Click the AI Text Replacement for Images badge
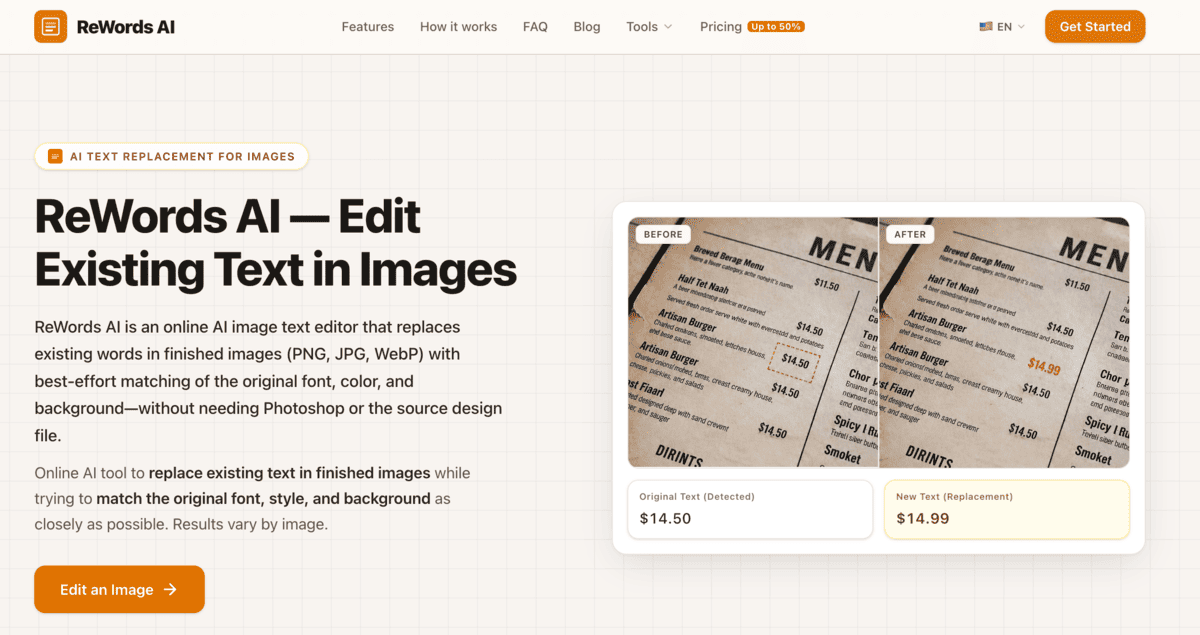 pos(171,156)
